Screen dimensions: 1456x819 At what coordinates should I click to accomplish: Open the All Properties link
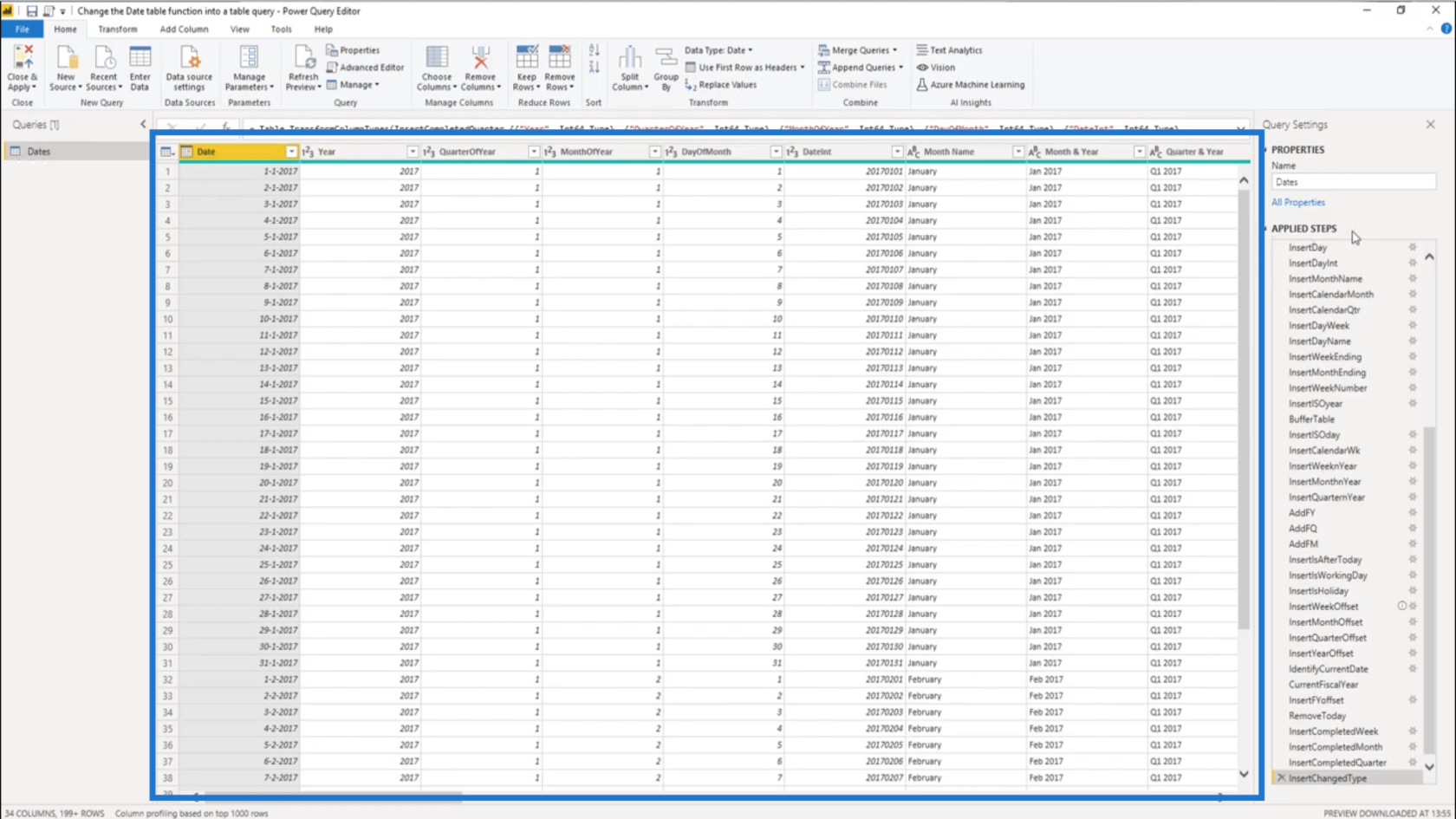point(1297,202)
